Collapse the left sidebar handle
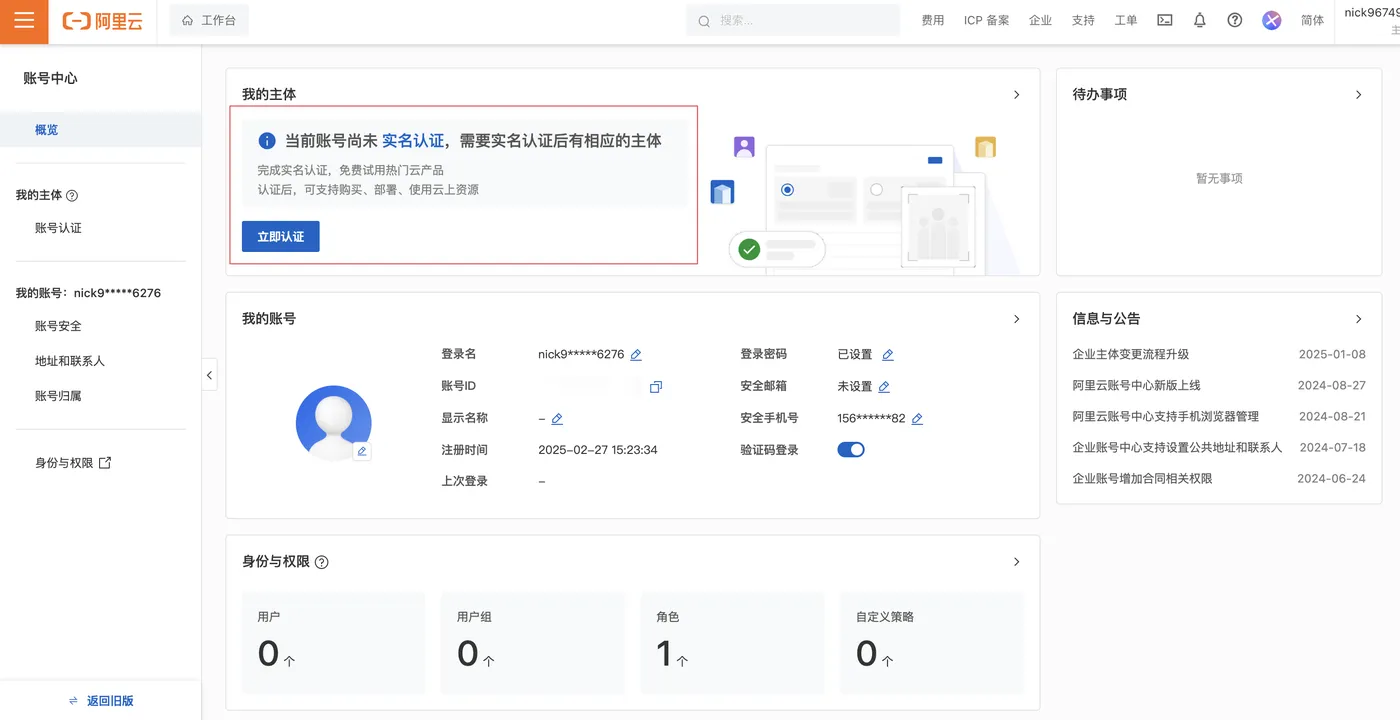Screen dimensions: 1400x720 pos(209,376)
